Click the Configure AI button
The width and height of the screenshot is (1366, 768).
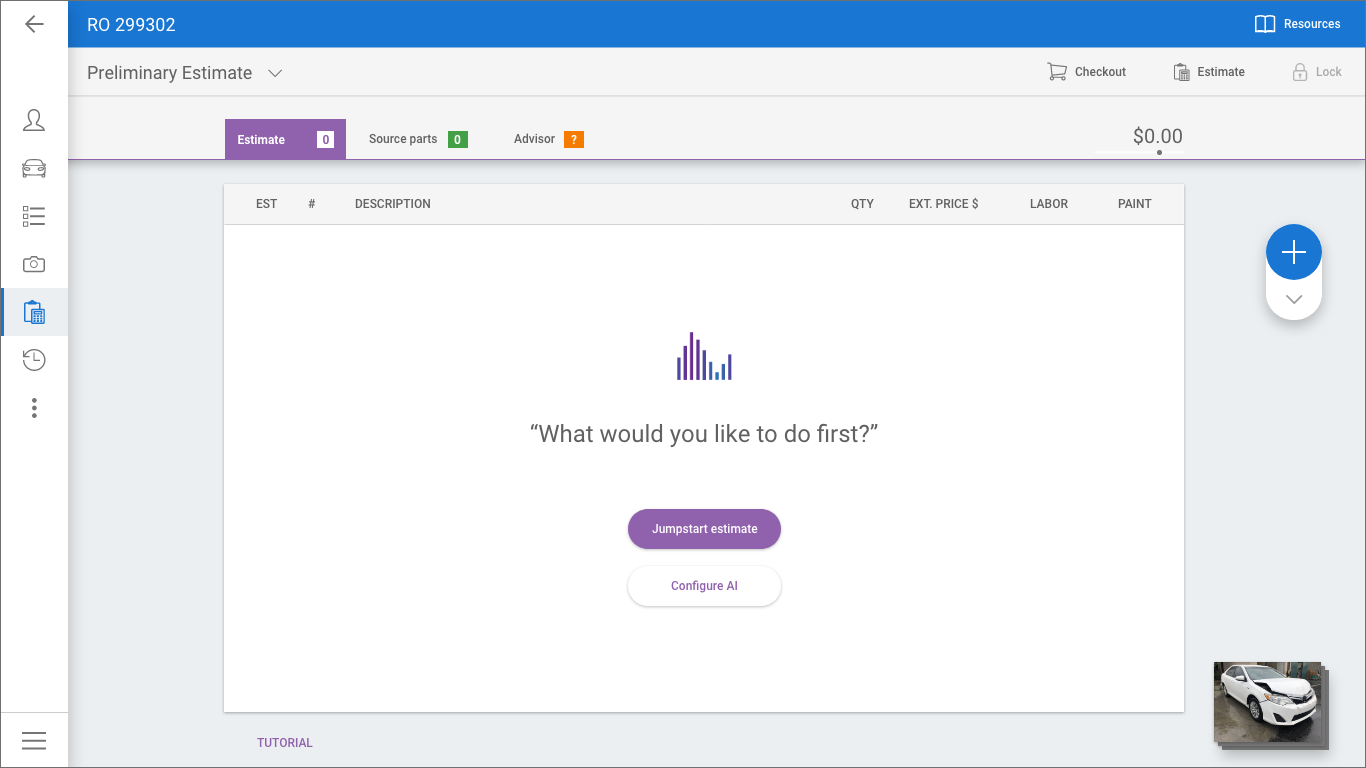point(704,586)
